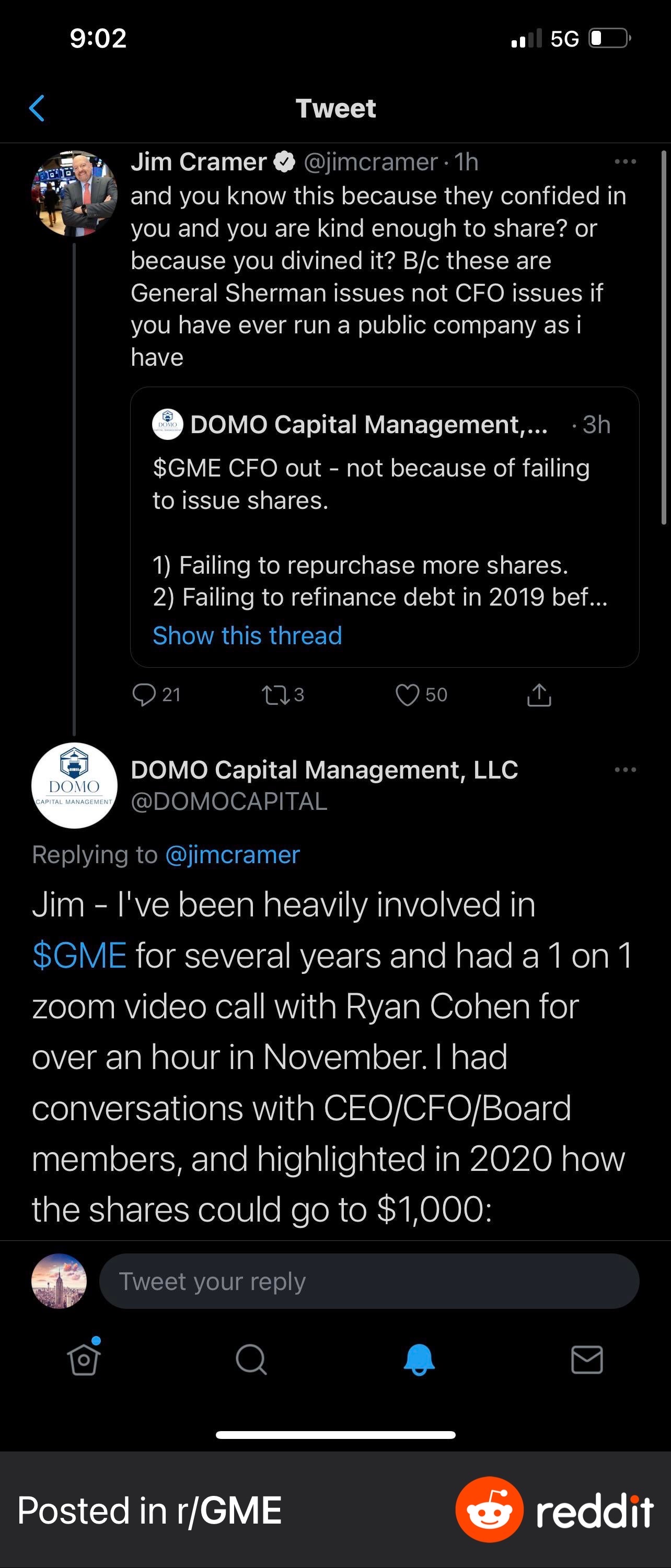
Task: Open Notifications bell tab
Action: coord(419,1359)
